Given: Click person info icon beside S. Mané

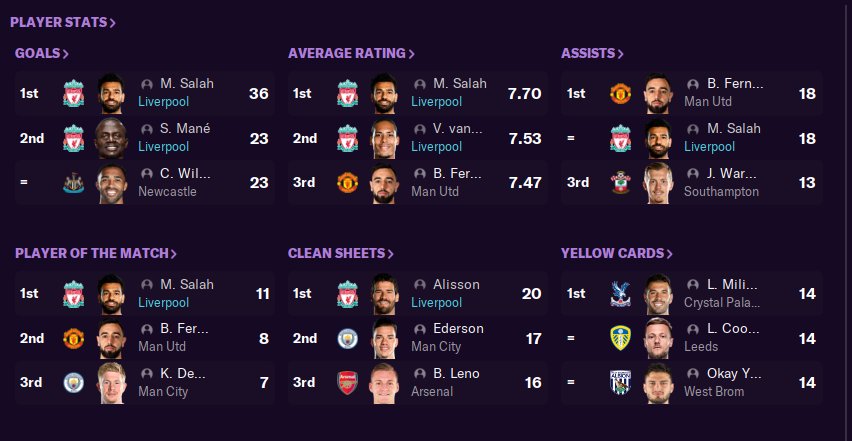Looking at the screenshot, I should [147, 130].
